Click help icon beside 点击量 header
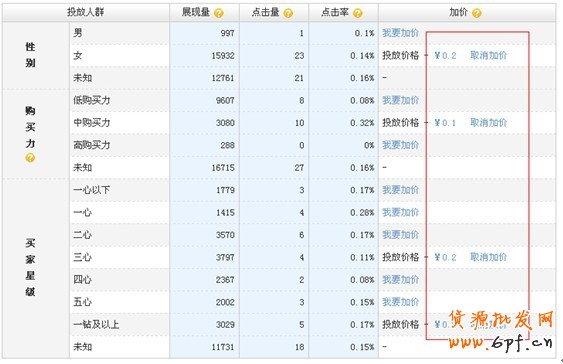Viewport: 563px width, 364px height. [x=288, y=13]
